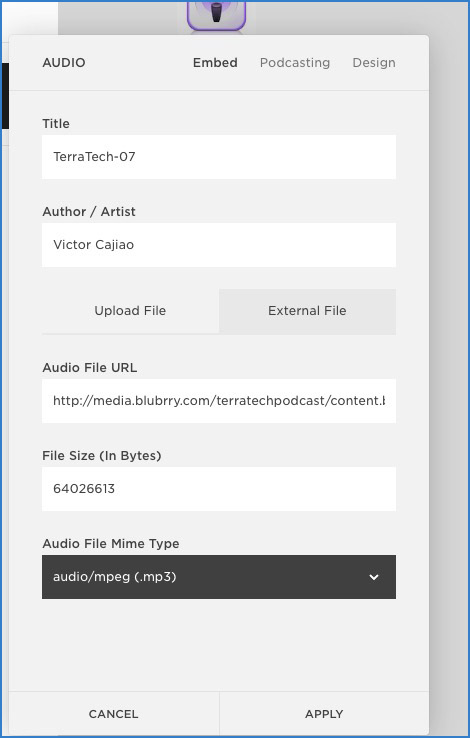The image size is (470, 738).
Task: Click the AUDIO panel heading
Action: point(64,63)
